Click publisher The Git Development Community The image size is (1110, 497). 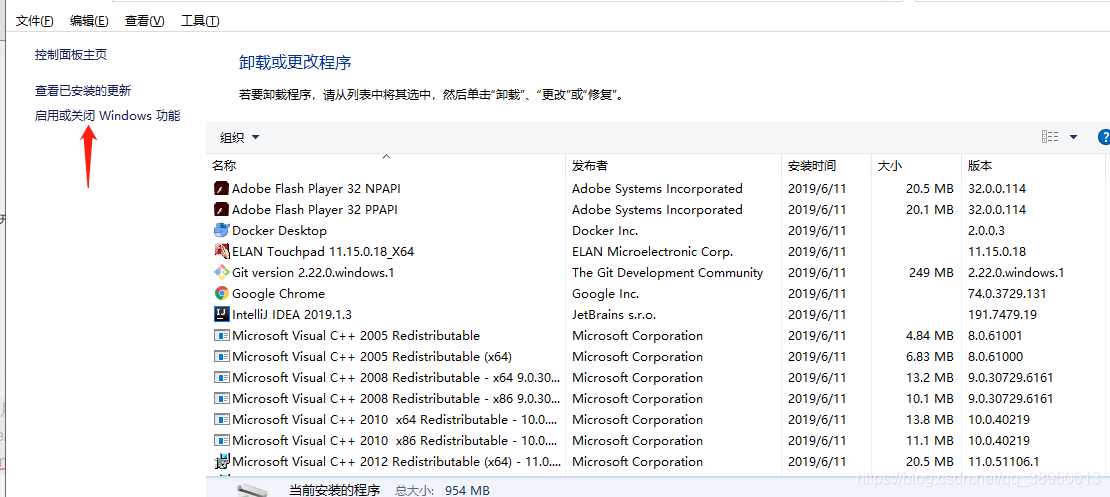(668, 273)
